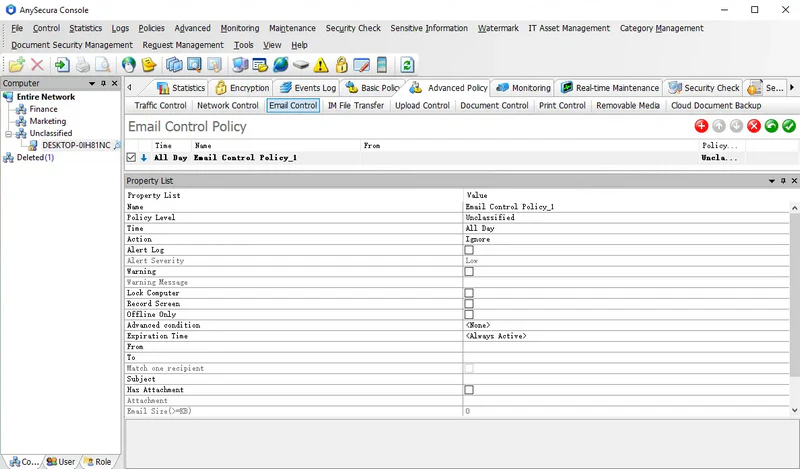Switch to the Encryption tab
This screenshot has width=800, height=469.
[x=242, y=88]
